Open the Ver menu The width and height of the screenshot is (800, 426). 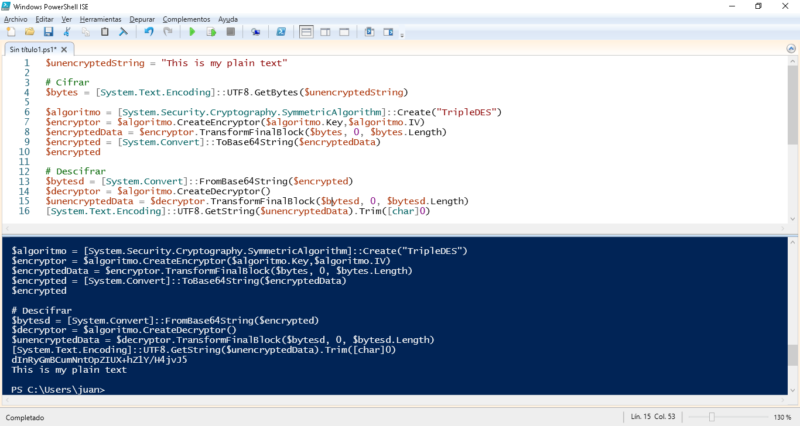coord(66,19)
